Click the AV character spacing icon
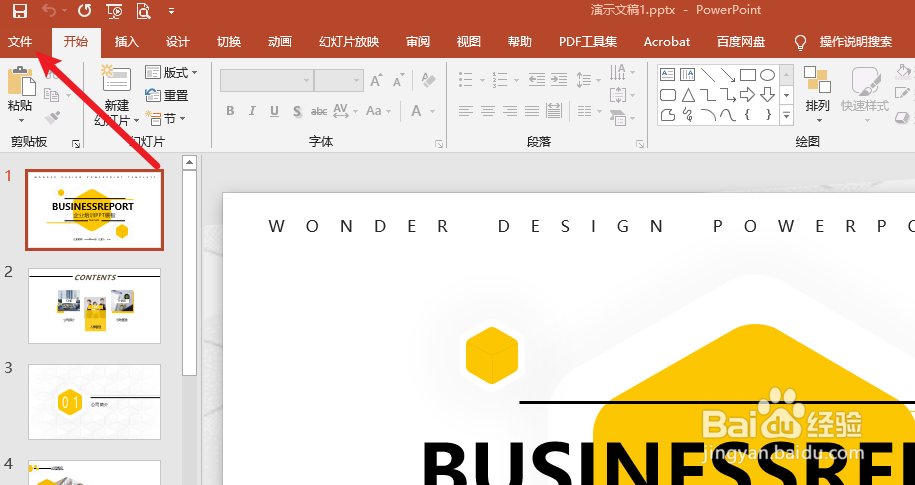The height and width of the screenshot is (485, 915). click(x=341, y=111)
